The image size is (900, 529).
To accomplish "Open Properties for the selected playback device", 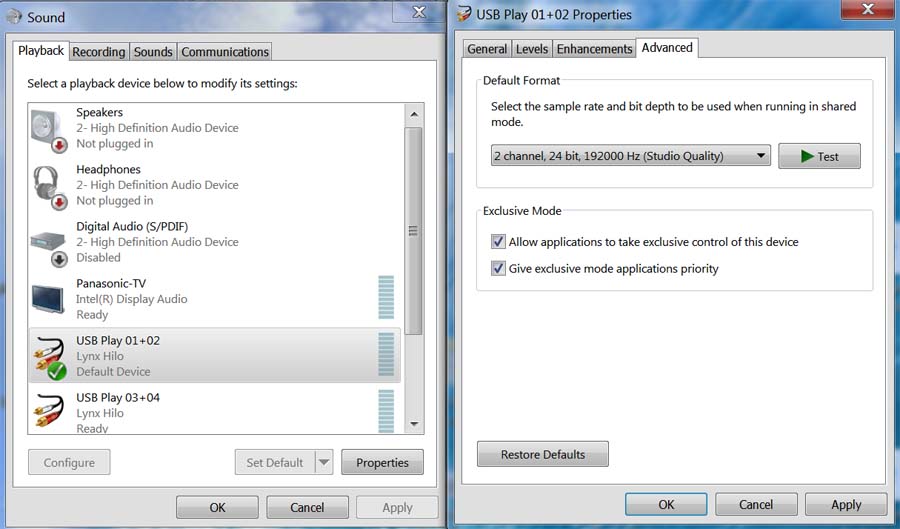I will [x=382, y=462].
